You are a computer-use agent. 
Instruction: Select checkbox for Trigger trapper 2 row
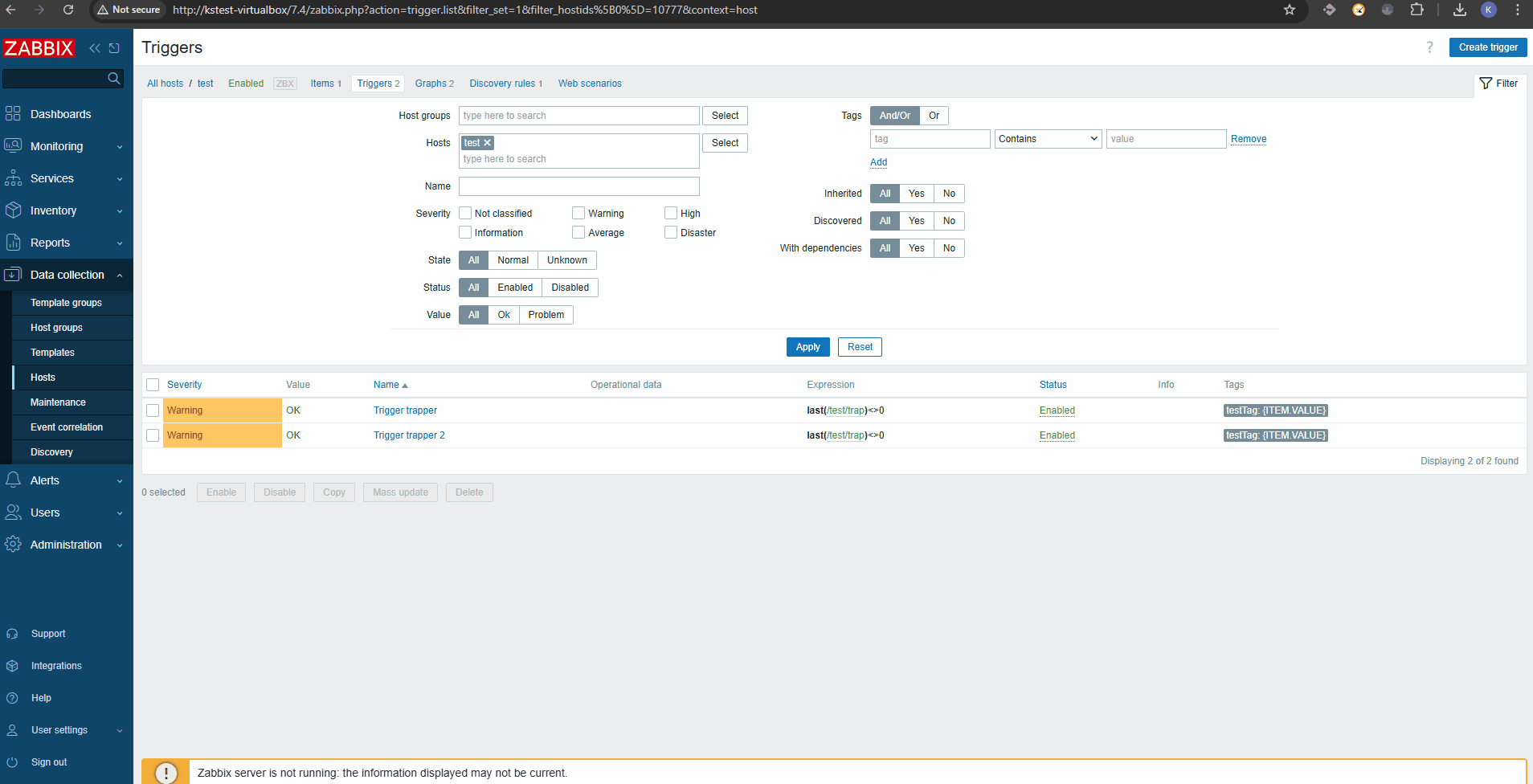pyautogui.click(x=153, y=435)
